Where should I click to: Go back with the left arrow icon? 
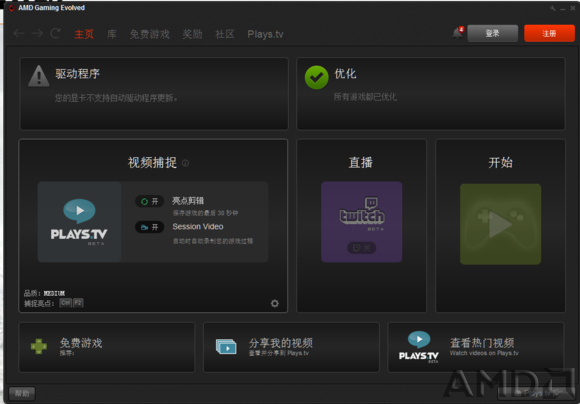pos(19,34)
